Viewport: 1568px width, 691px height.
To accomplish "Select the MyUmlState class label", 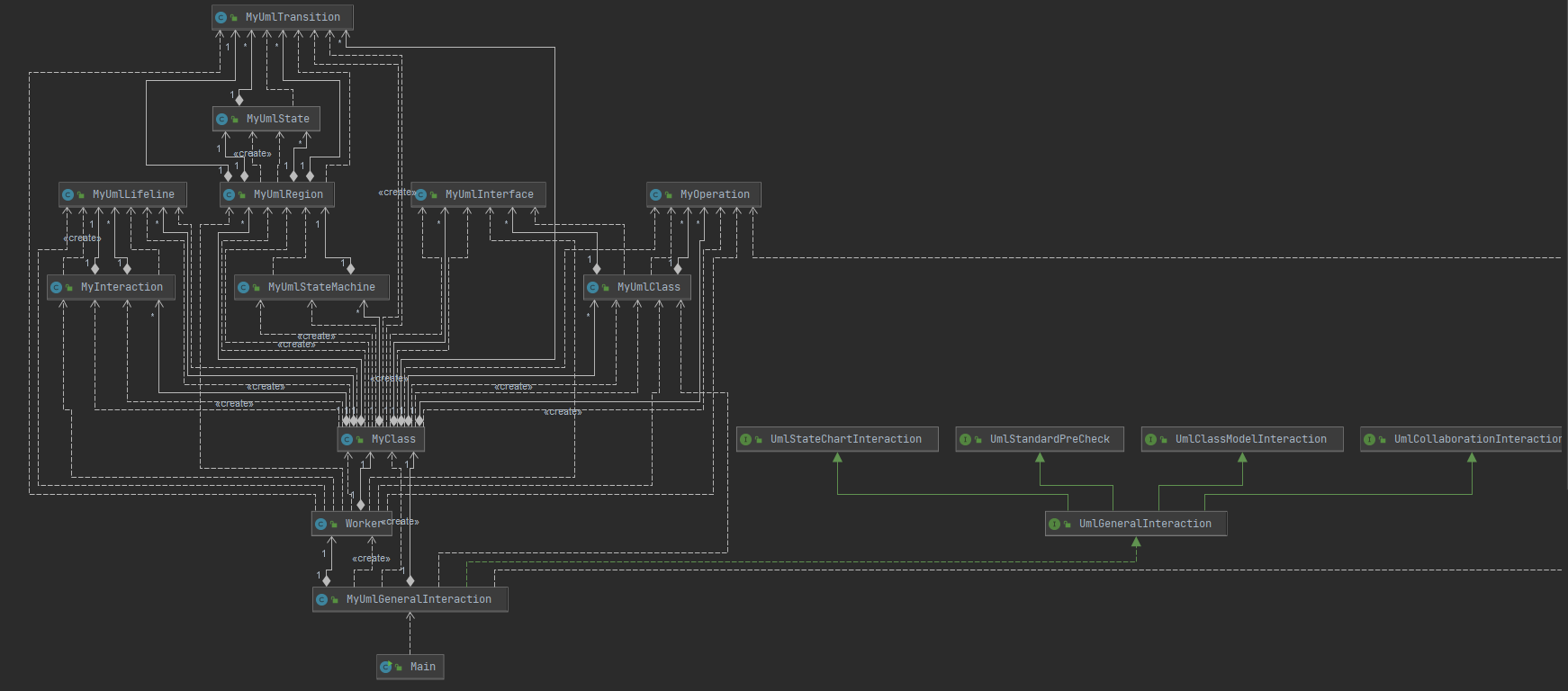I will coord(278,119).
